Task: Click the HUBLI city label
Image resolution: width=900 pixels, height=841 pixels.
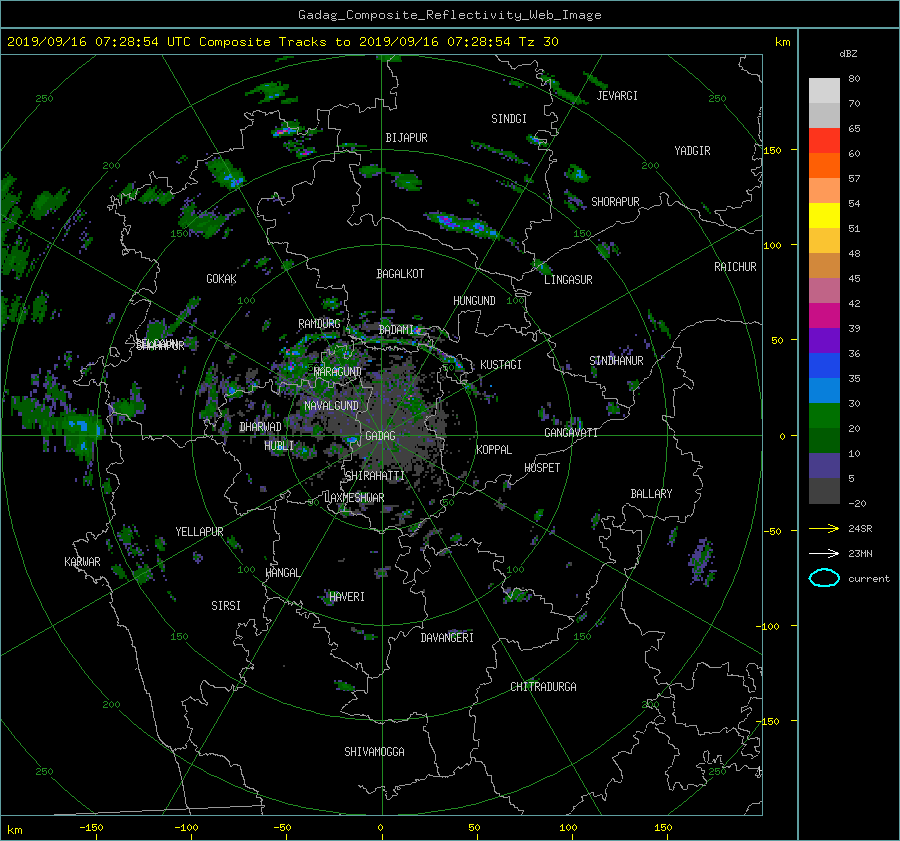Action: (x=278, y=446)
